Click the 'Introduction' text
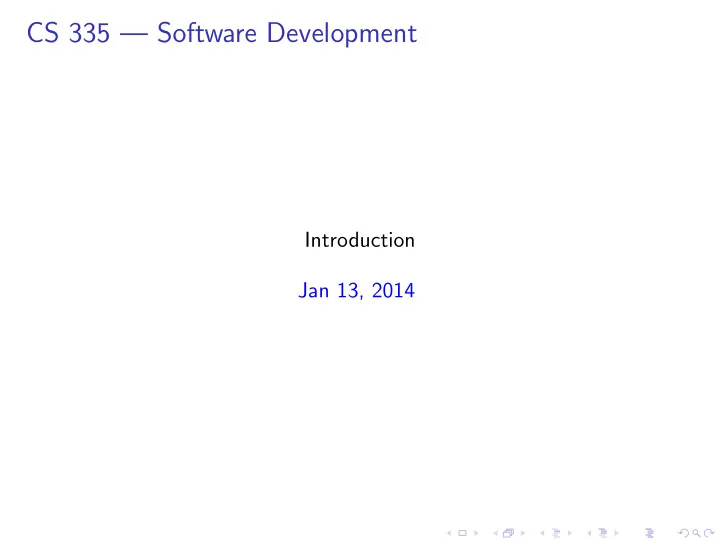This screenshot has height=541, width=720. pos(360,240)
